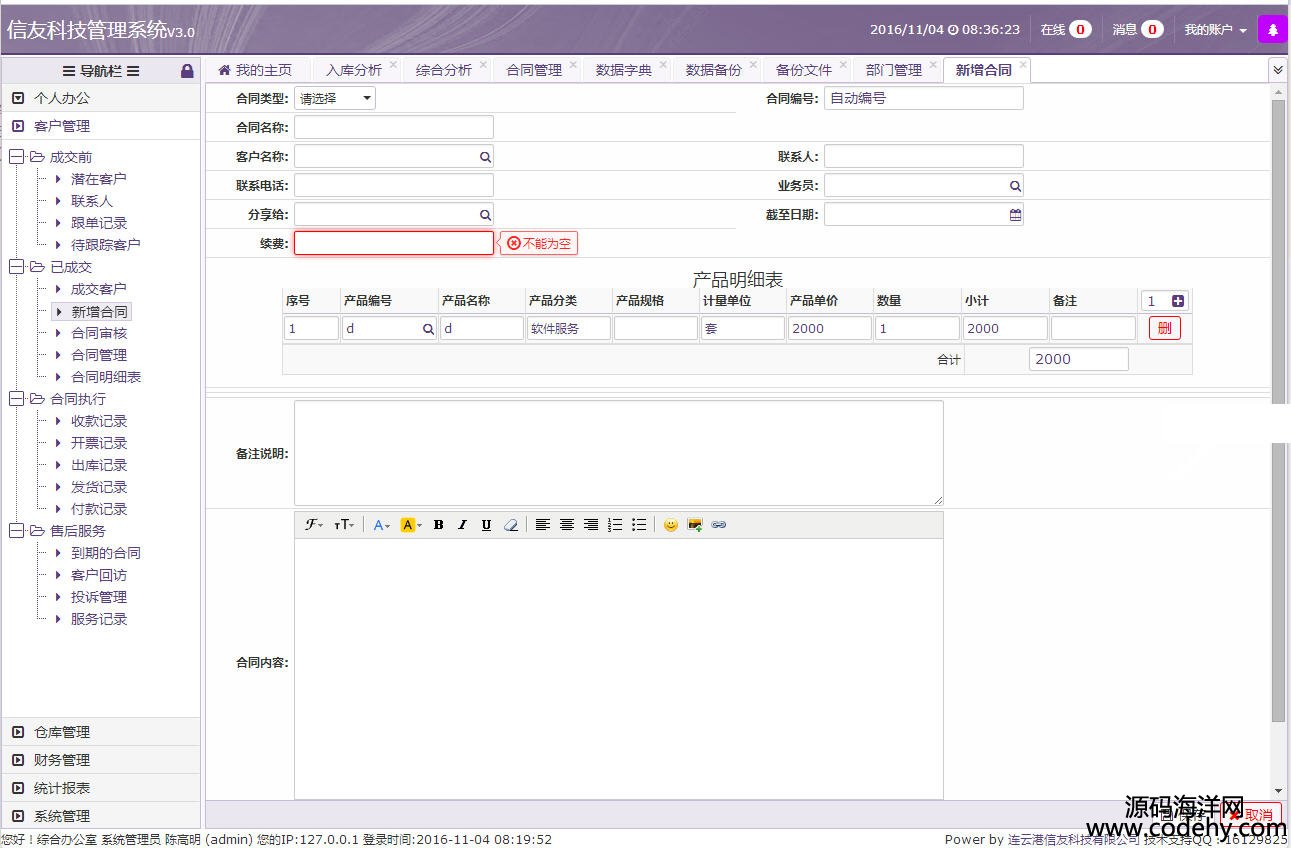Click the insert image icon in editor
Screen dimensions: 1291x848
[694, 525]
